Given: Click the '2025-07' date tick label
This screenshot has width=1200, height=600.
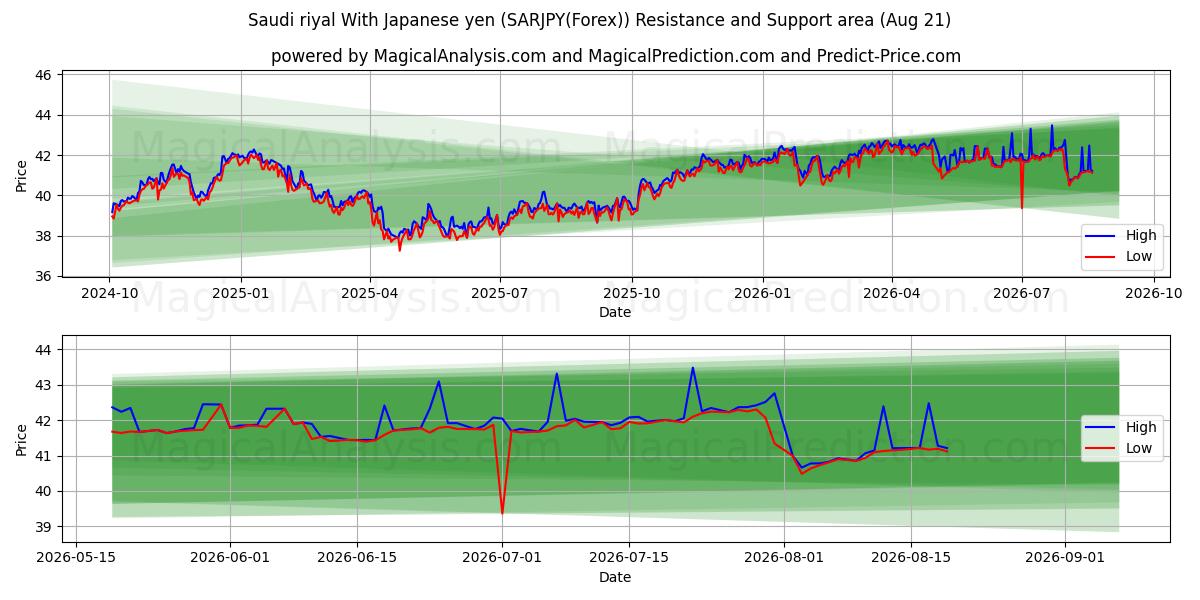Looking at the screenshot, I should click(500, 294).
